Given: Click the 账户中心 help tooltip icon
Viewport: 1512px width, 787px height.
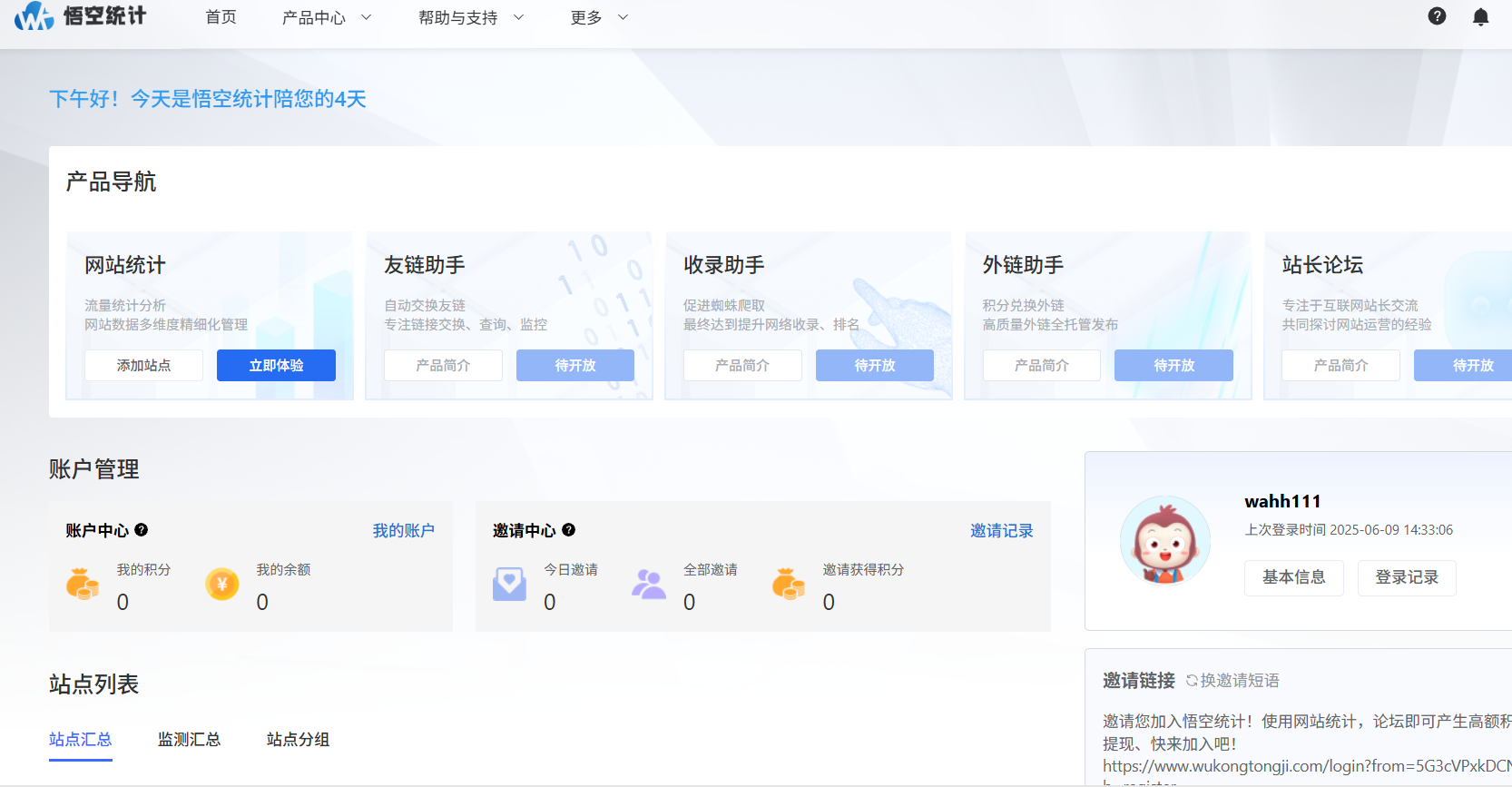Looking at the screenshot, I should click(x=142, y=530).
